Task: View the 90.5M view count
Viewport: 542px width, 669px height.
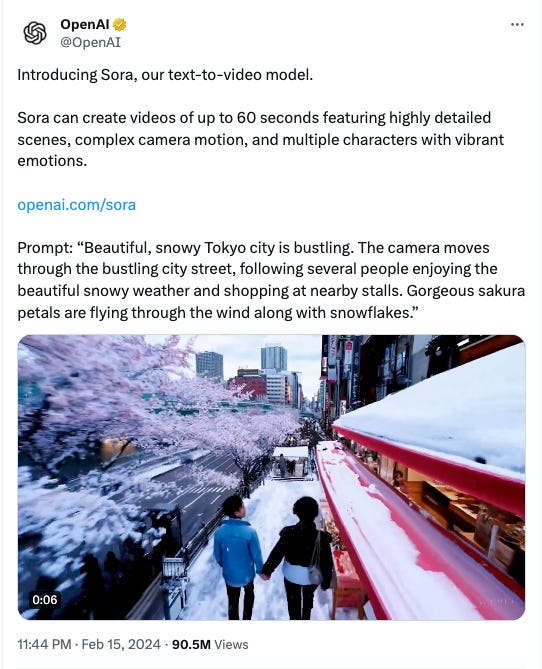Action: [191, 644]
